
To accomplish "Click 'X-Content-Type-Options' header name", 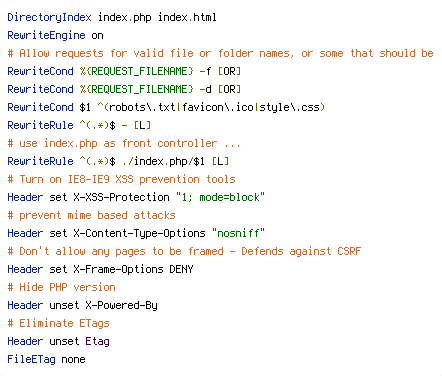I will point(139,233).
